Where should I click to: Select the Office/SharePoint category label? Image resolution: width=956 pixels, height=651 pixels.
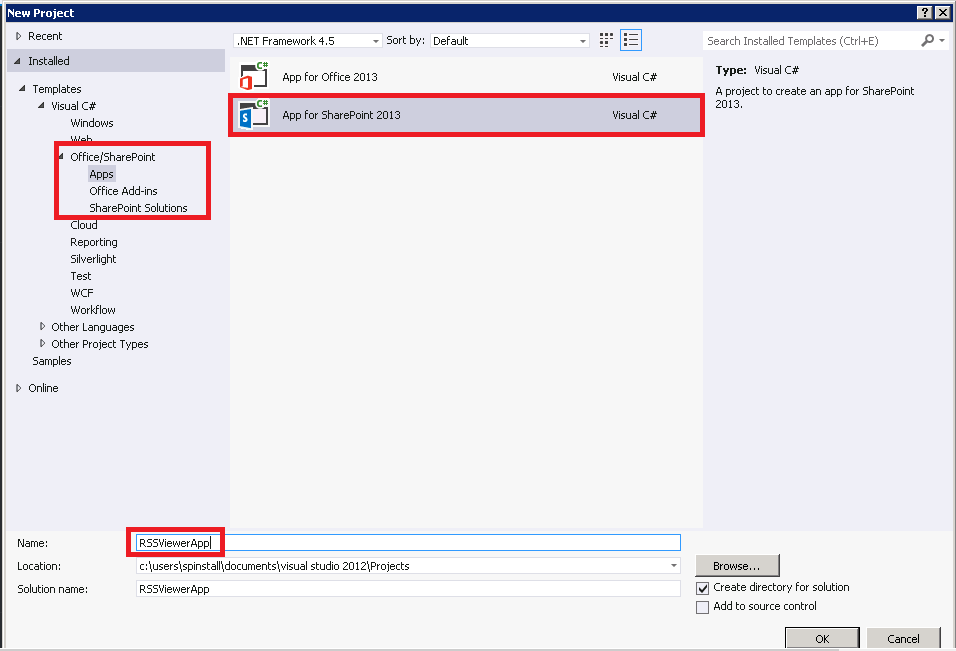point(113,157)
